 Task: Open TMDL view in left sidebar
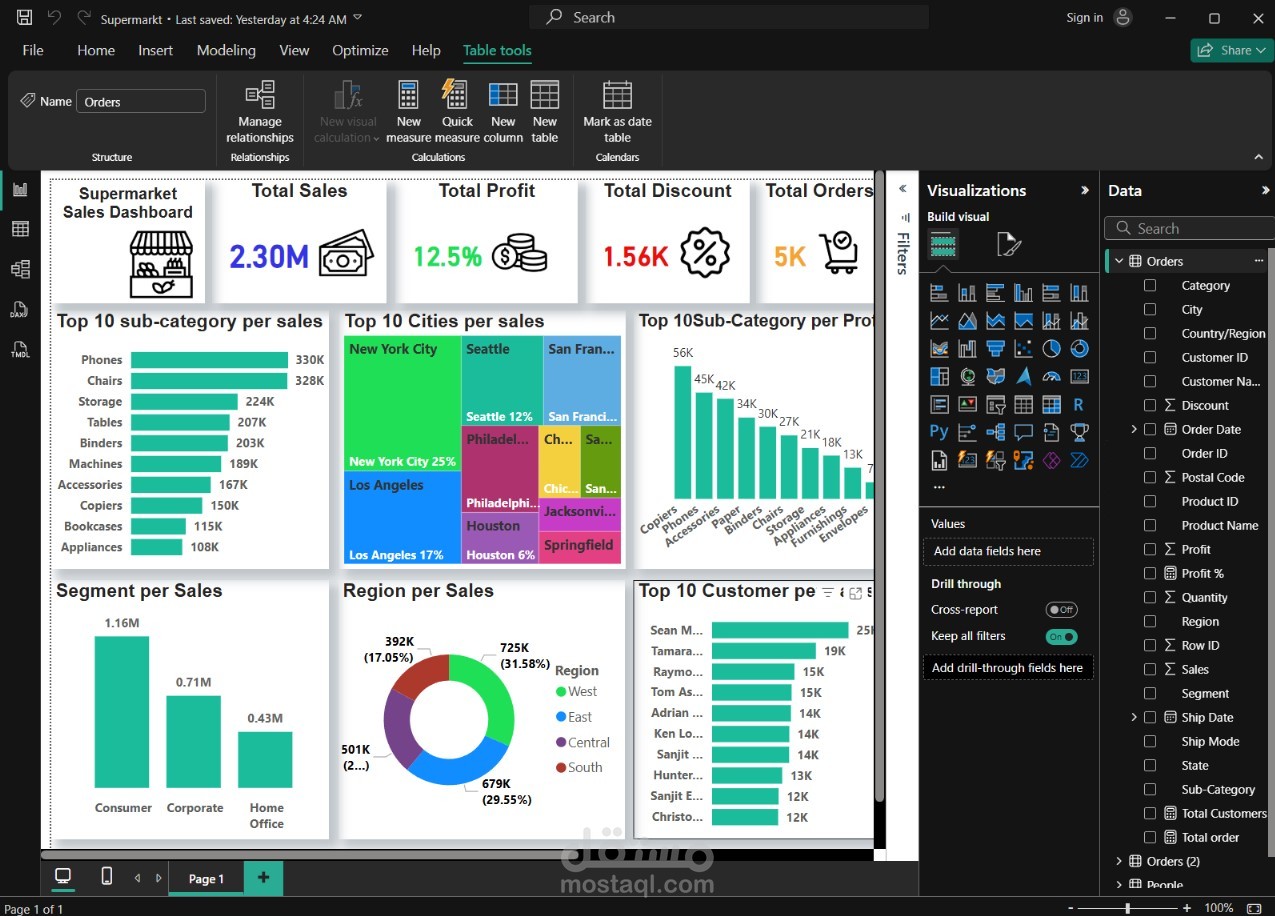click(20, 350)
